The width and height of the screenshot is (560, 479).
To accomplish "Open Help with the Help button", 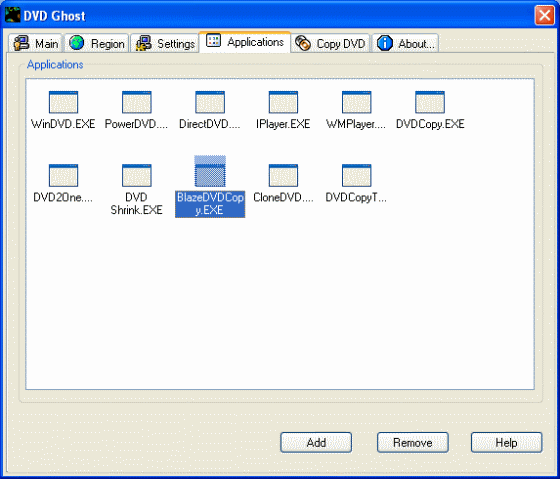I will [x=506, y=443].
